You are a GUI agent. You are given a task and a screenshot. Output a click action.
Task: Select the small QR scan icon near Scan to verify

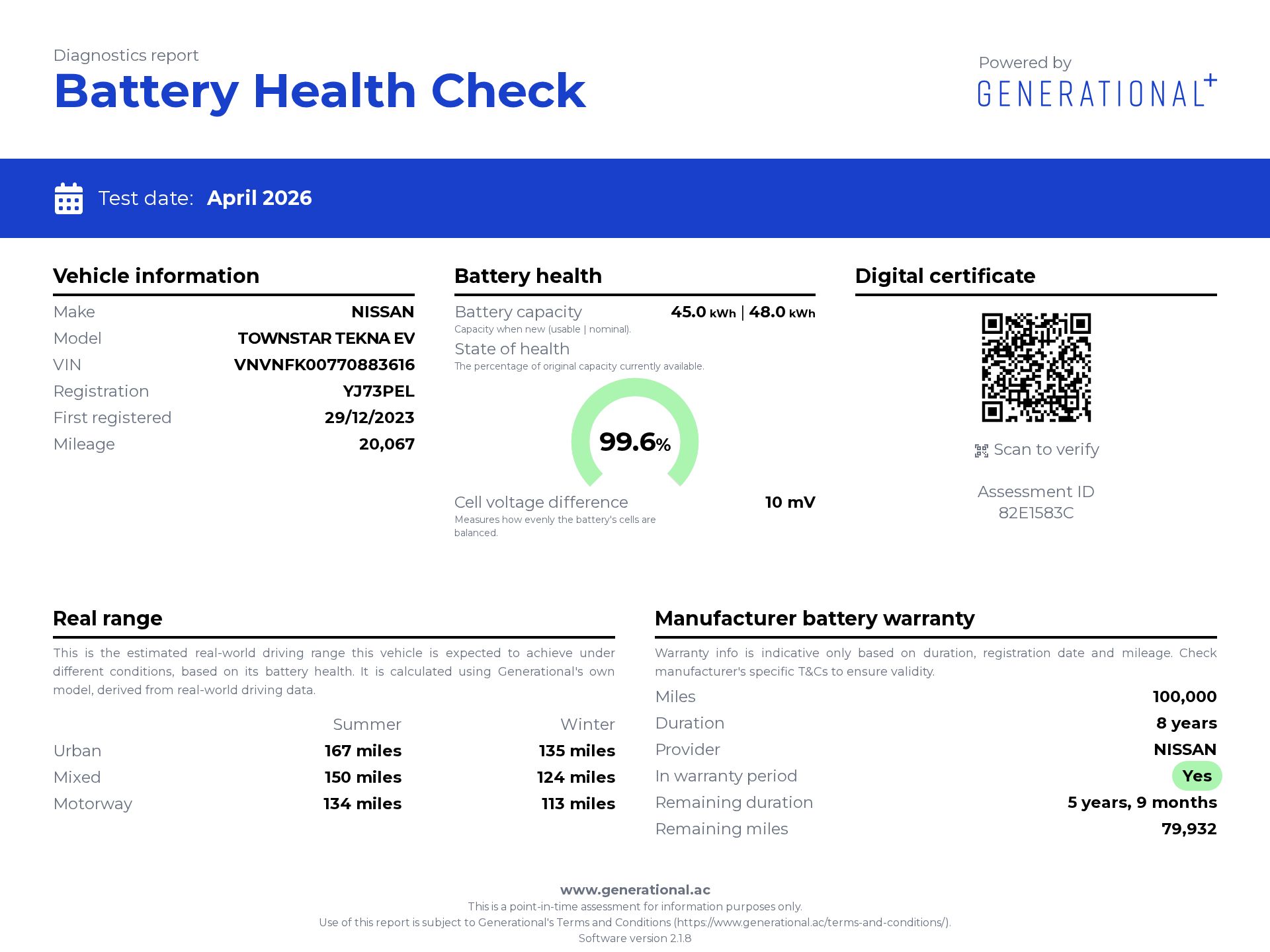pyautogui.click(x=980, y=450)
